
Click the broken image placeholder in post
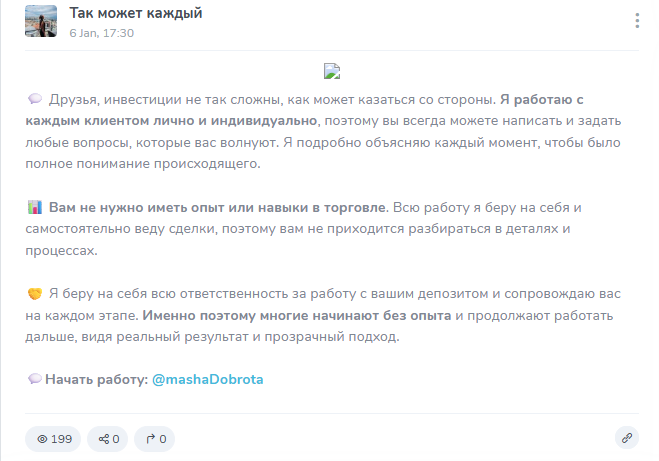[x=332, y=71]
